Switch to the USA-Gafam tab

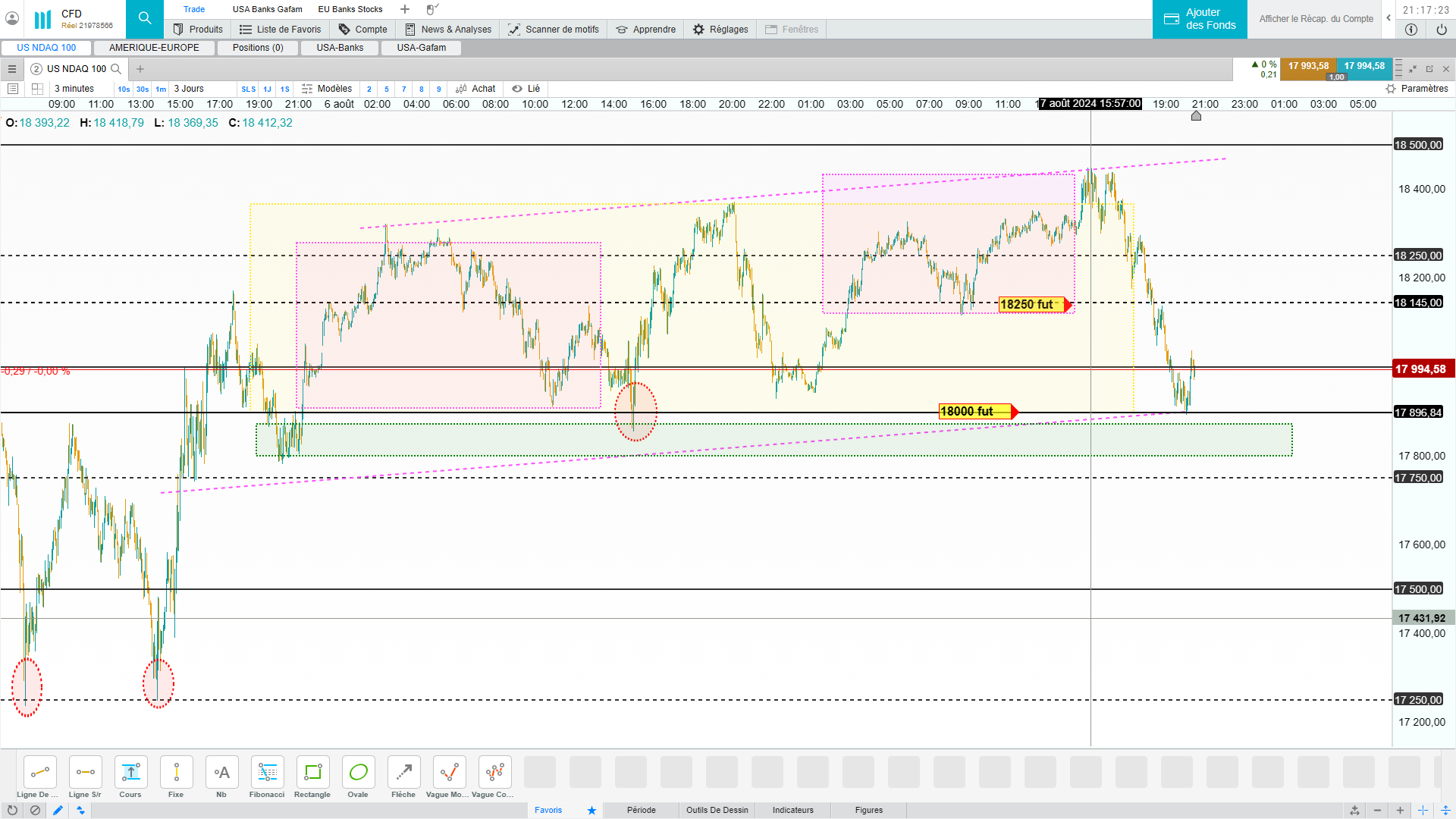point(422,48)
